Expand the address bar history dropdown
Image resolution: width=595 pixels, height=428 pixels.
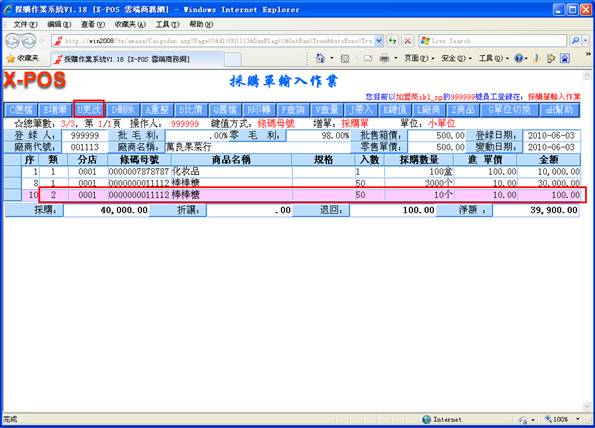[379, 41]
